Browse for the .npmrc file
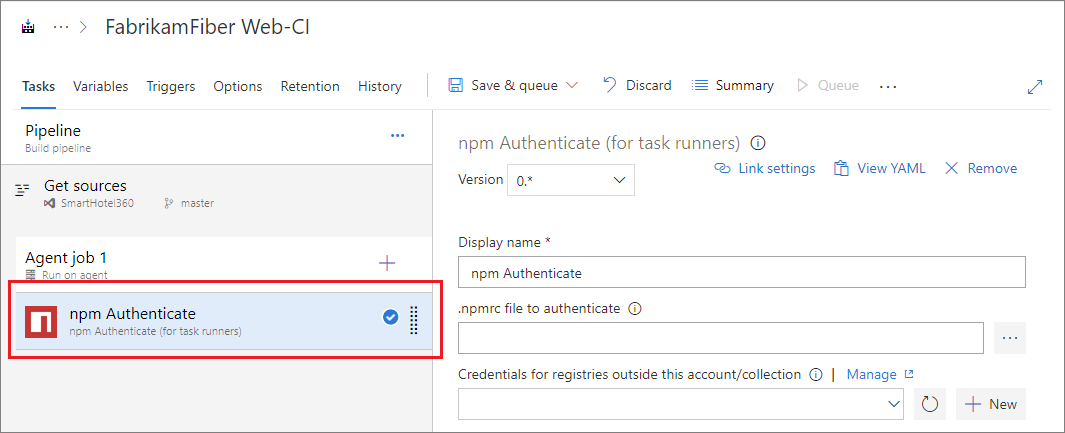The image size is (1065, 433). (1009, 338)
